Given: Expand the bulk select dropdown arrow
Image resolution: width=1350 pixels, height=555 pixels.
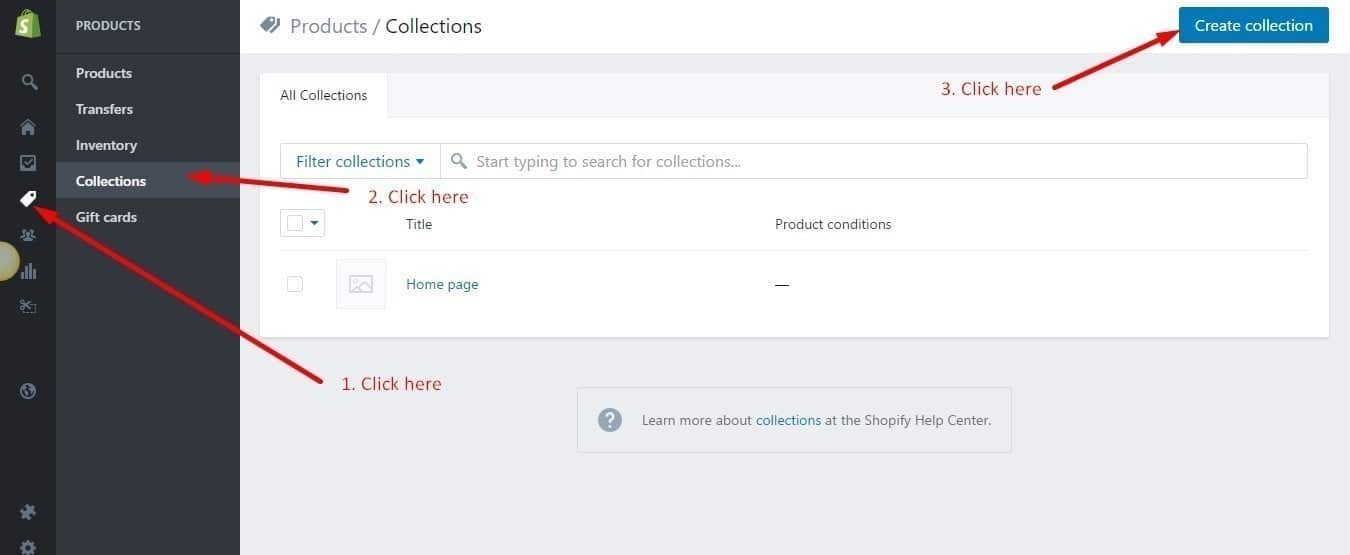Looking at the screenshot, I should click(315, 224).
